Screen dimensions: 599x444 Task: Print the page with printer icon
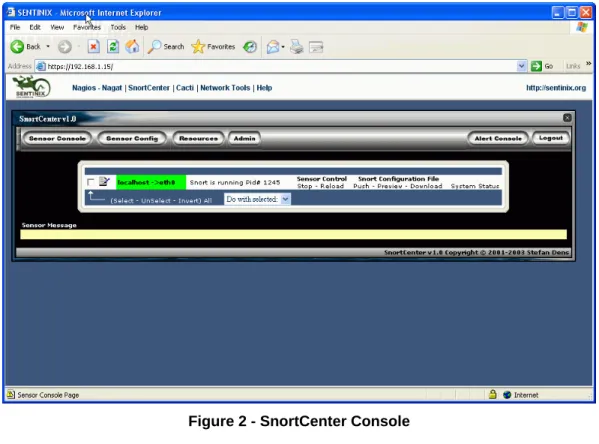[296, 47]
